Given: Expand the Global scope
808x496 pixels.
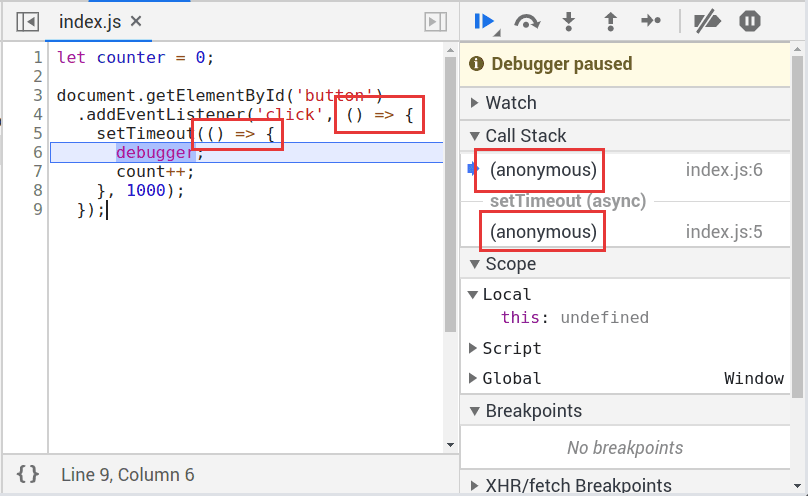Looking at the screenshot, I should point(511,378).
